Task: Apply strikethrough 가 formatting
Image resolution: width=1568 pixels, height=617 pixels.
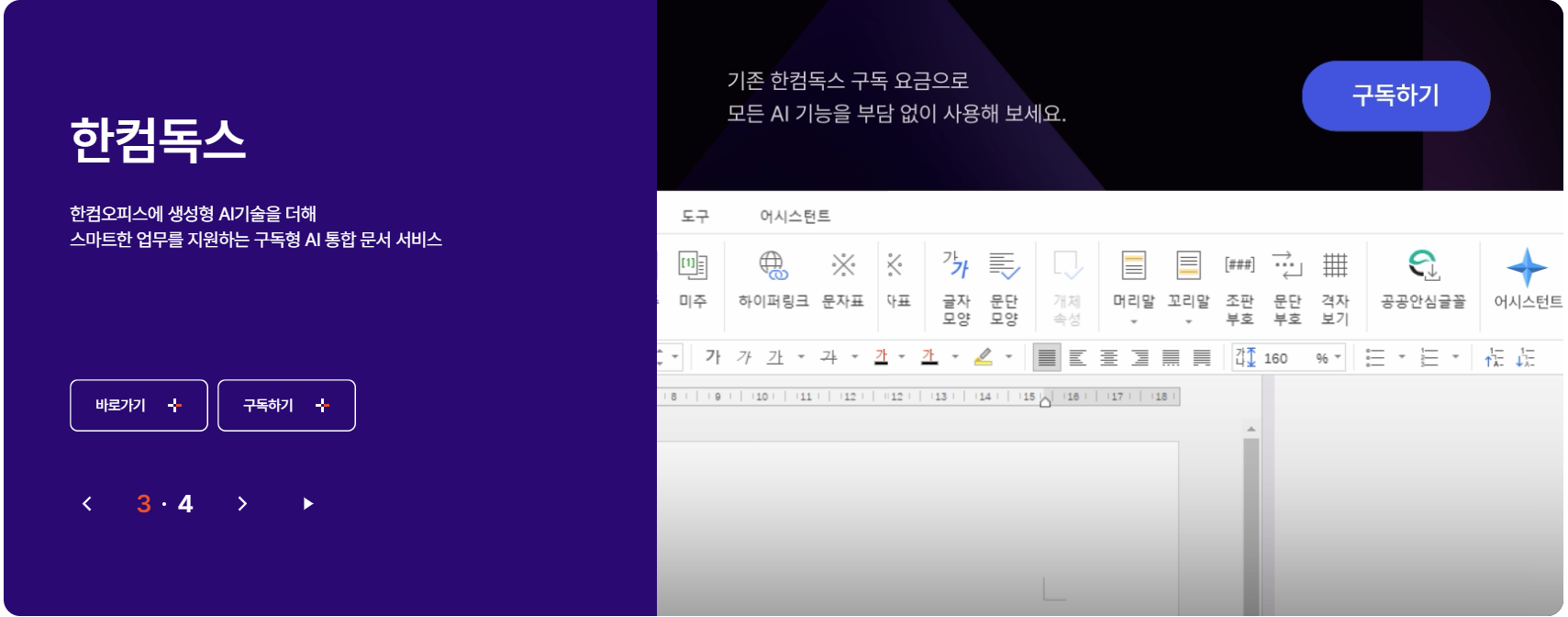Action: [829, 357]
